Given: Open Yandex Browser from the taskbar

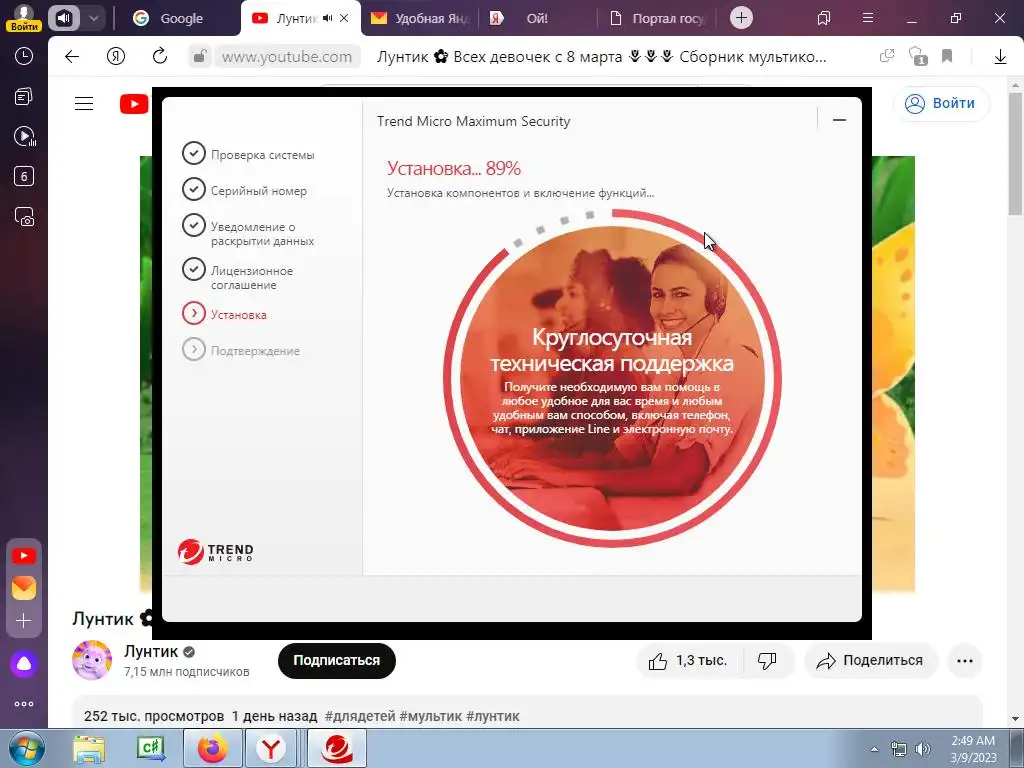Looking at the screenshot, I should click(270, 749).
